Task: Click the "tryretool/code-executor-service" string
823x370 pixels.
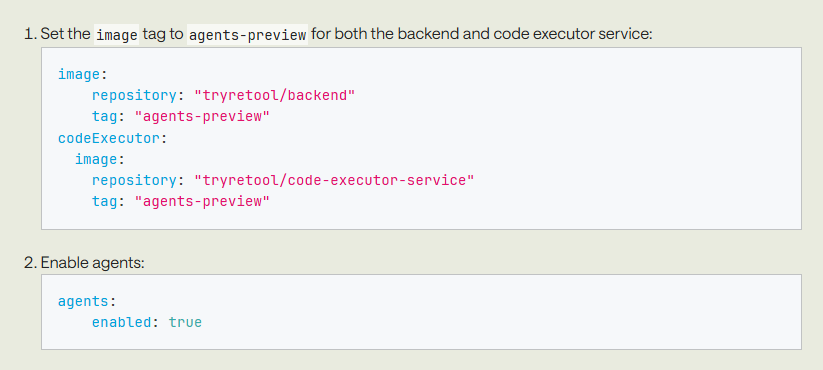Action: pos(334,180)
